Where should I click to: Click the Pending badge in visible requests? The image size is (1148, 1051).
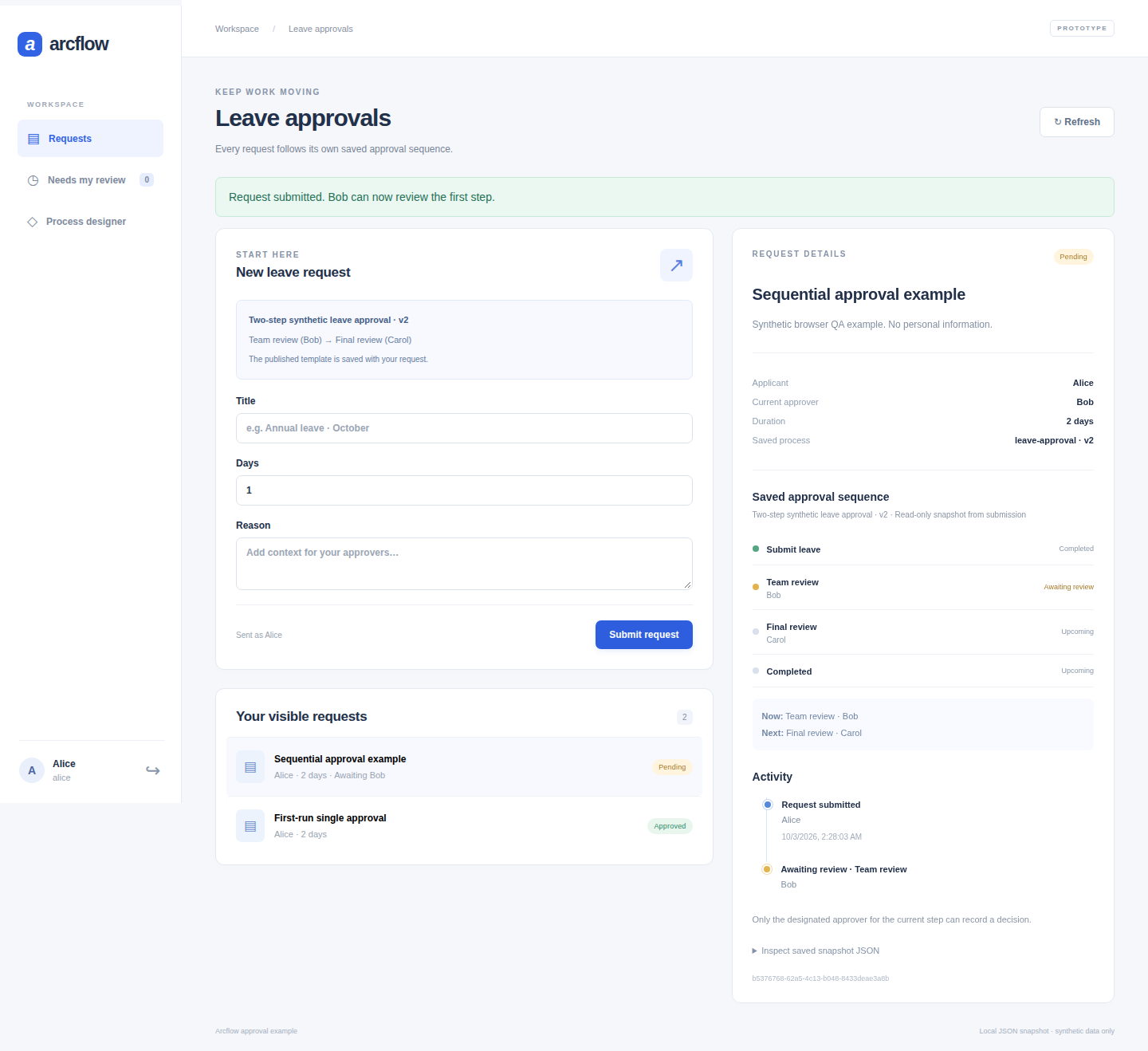[672, 767]
